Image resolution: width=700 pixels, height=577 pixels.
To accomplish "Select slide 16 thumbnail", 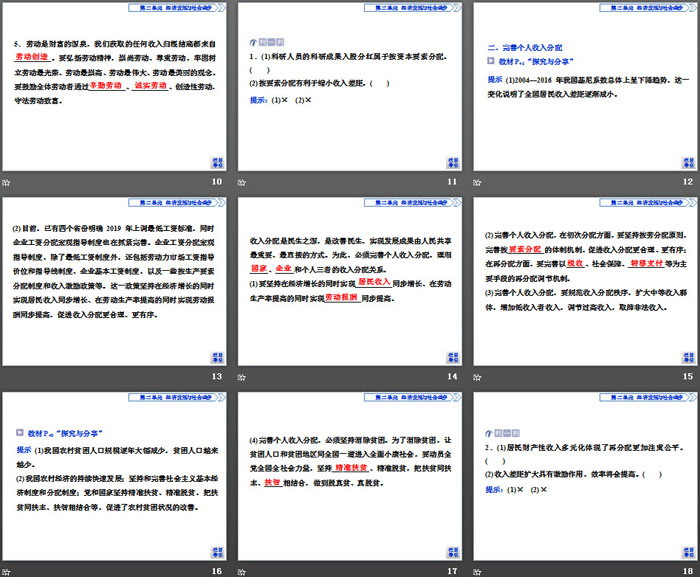I will (x=114, y=476).
